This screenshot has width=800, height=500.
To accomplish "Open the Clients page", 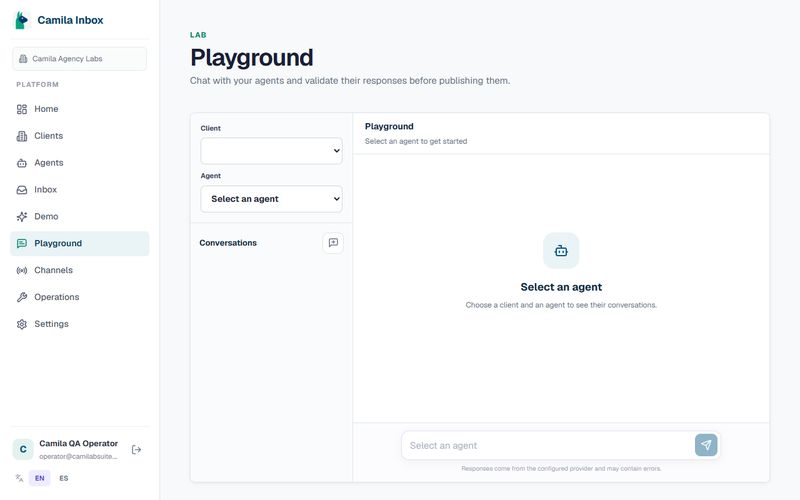I will tap(80, 136).
